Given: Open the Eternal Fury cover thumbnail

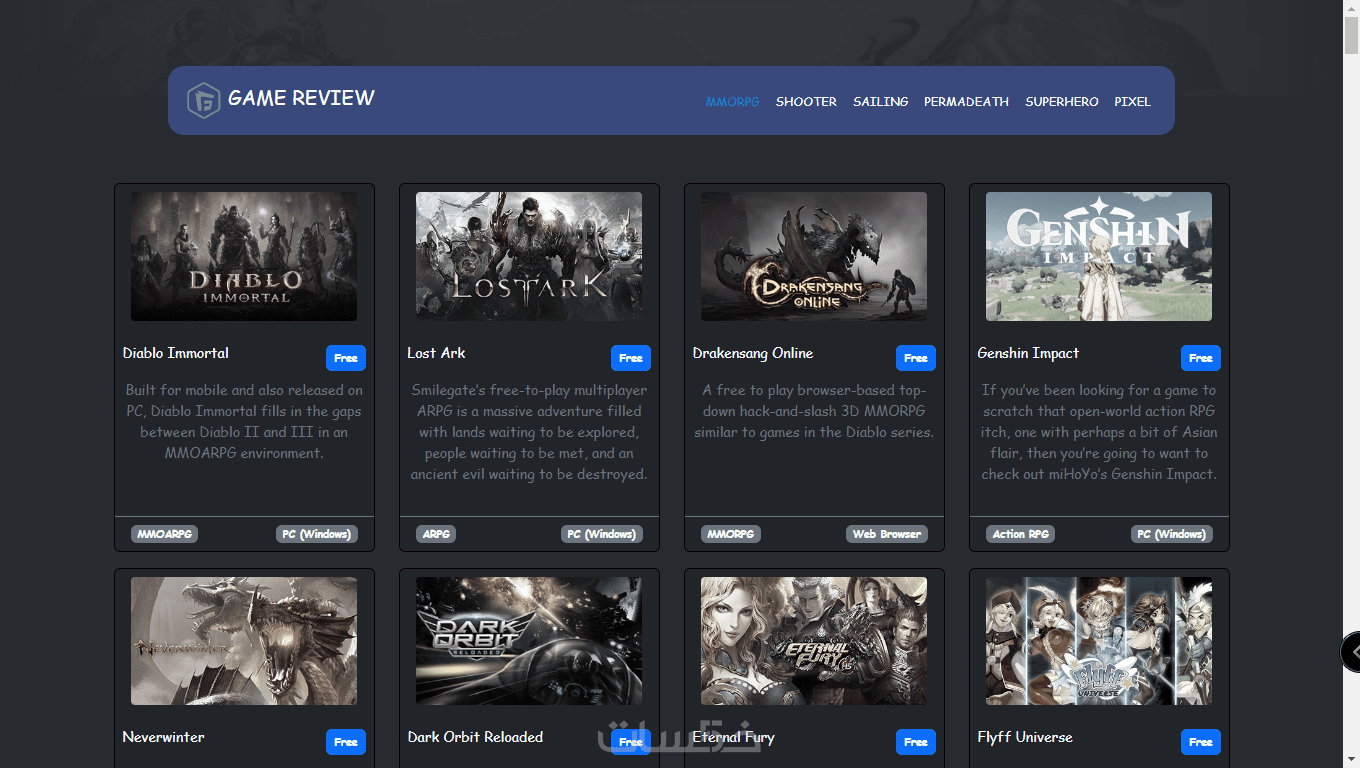Looking at the screenshot, I should point(814,641).
